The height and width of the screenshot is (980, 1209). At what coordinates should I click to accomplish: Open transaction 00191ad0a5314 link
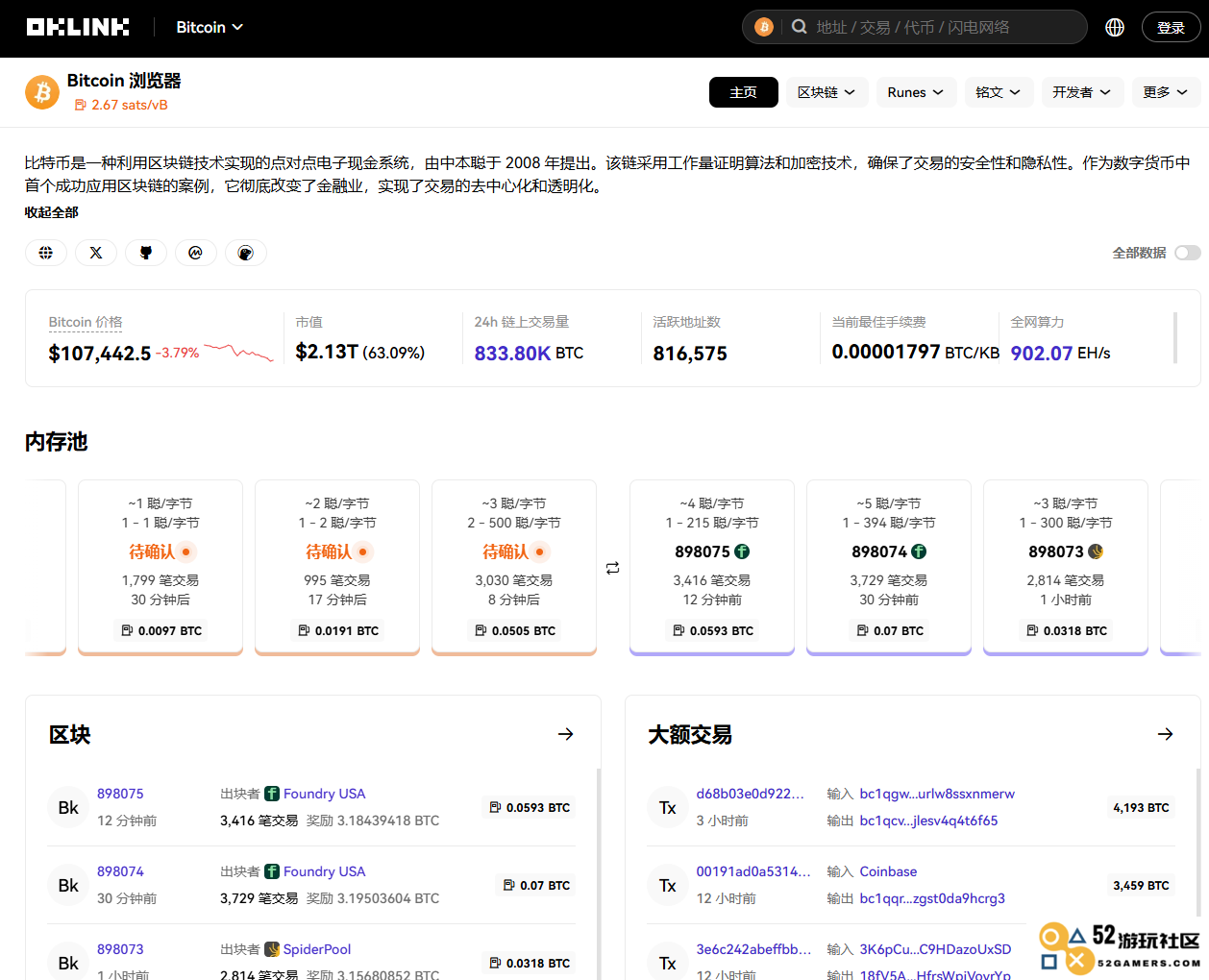(753, 871)
